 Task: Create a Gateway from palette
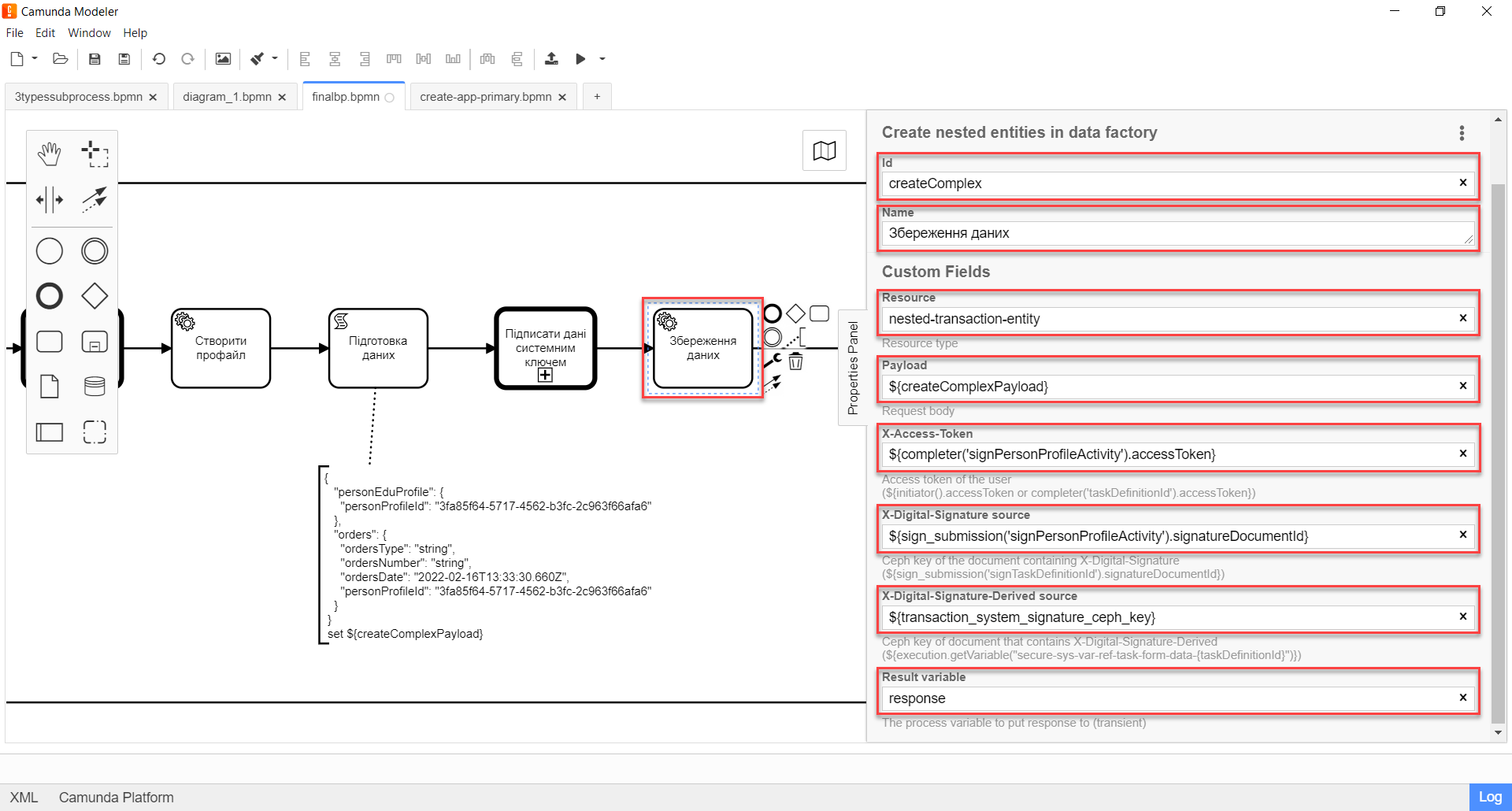tap(94, 296)
